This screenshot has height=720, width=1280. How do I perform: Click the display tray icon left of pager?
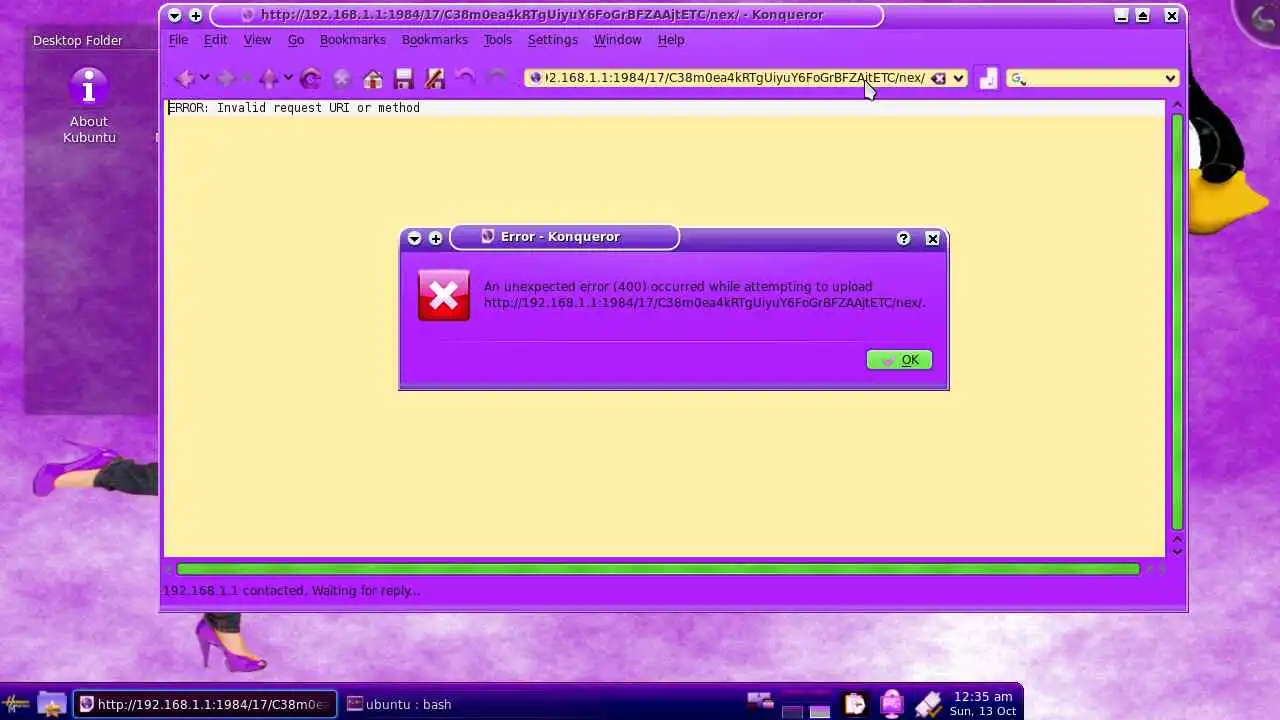pos(760,701)
